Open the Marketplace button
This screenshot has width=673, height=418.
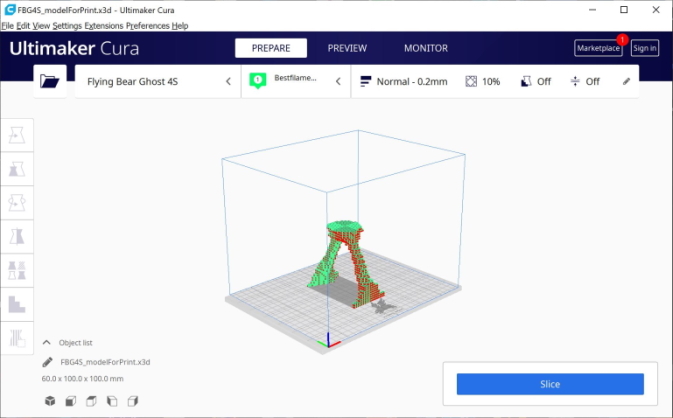tap(598, 48)
